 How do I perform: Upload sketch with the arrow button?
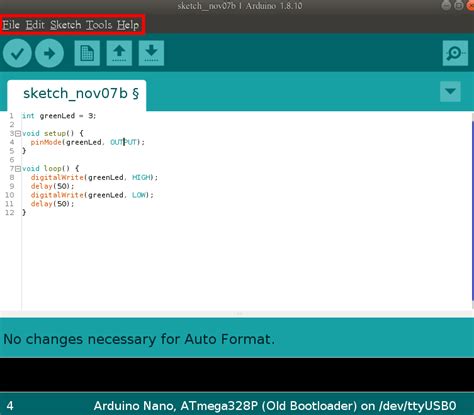(x=49, y=53)
